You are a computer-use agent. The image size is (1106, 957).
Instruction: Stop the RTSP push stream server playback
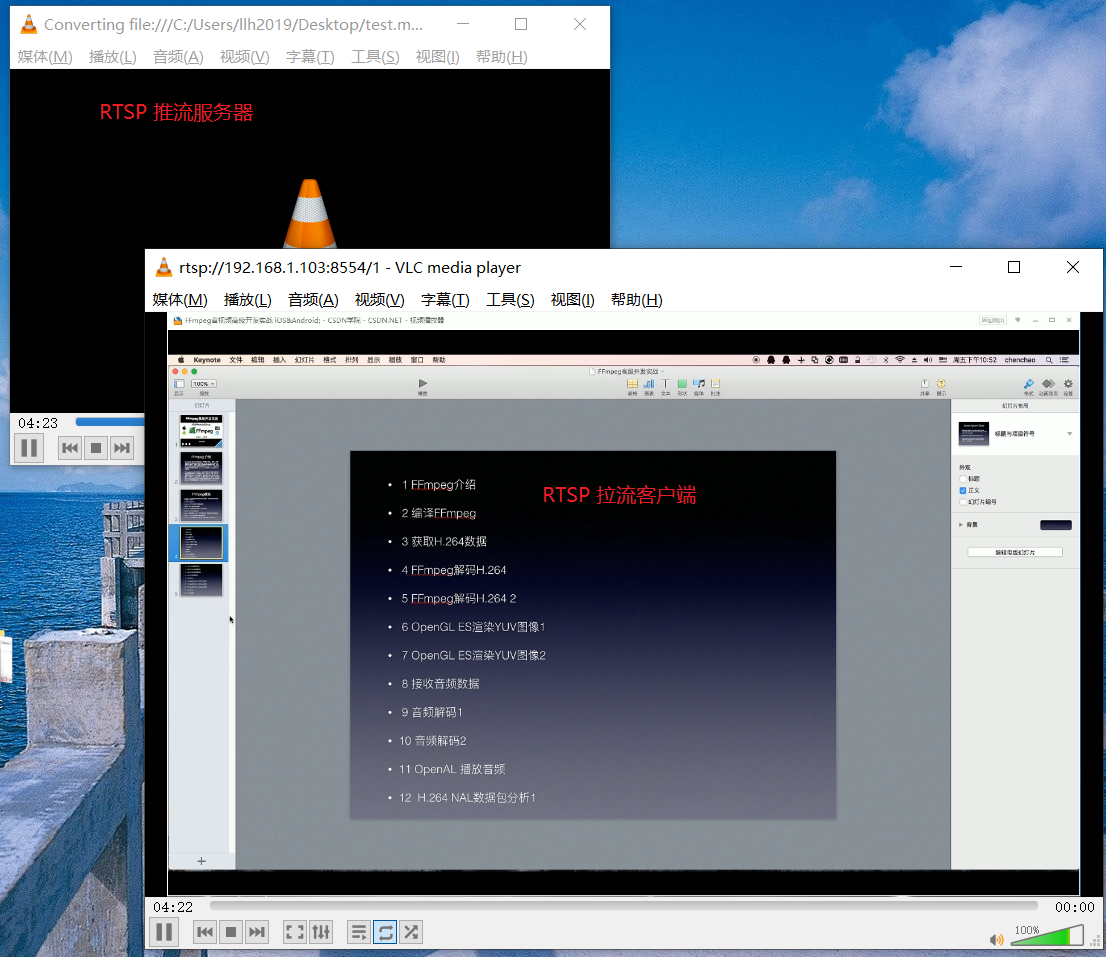(95, 447)
